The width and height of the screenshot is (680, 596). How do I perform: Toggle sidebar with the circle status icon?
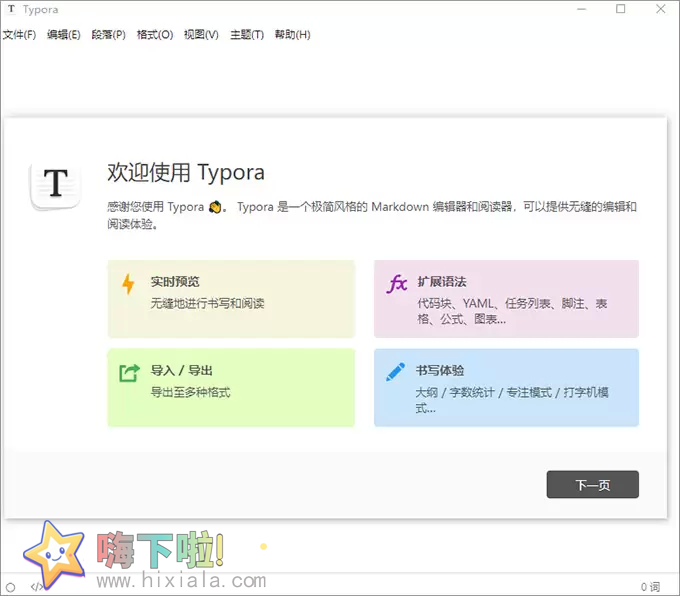pyautogui.click(x=10, y=587)
